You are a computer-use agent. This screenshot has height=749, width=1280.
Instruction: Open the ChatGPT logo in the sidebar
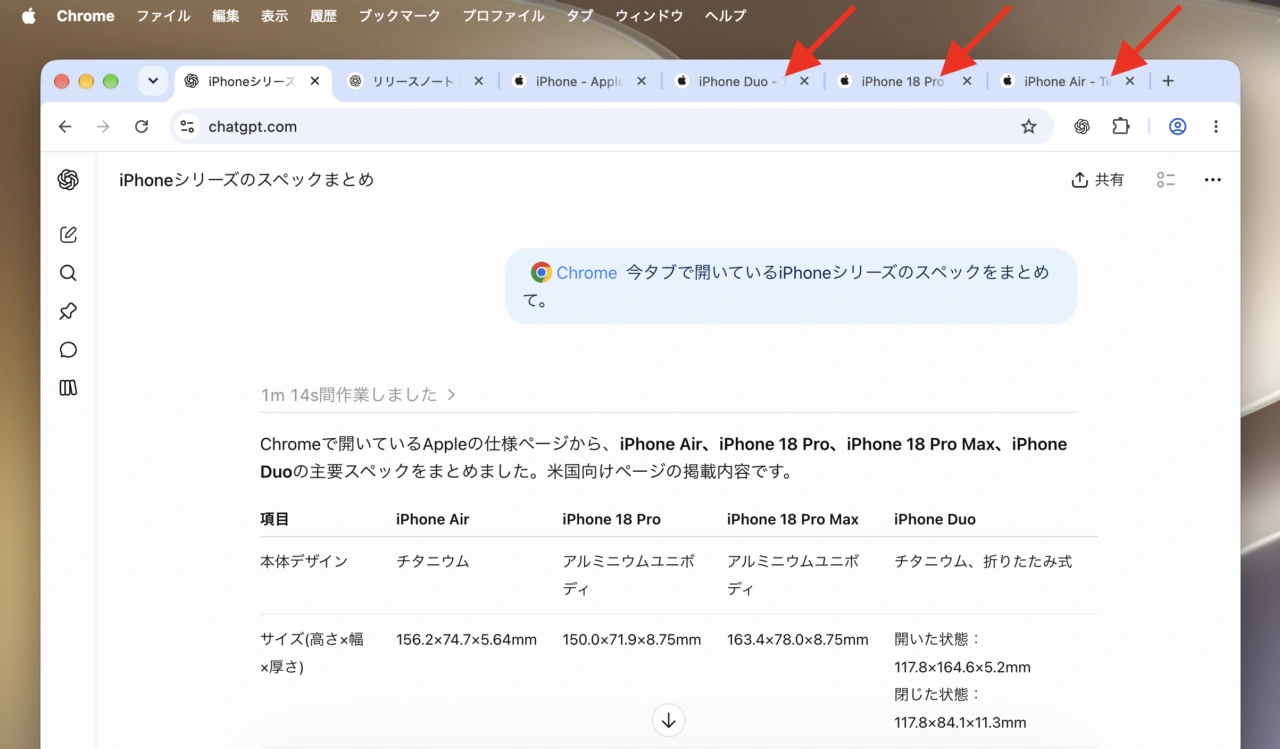pyautogui.click(x=68, y=180)
